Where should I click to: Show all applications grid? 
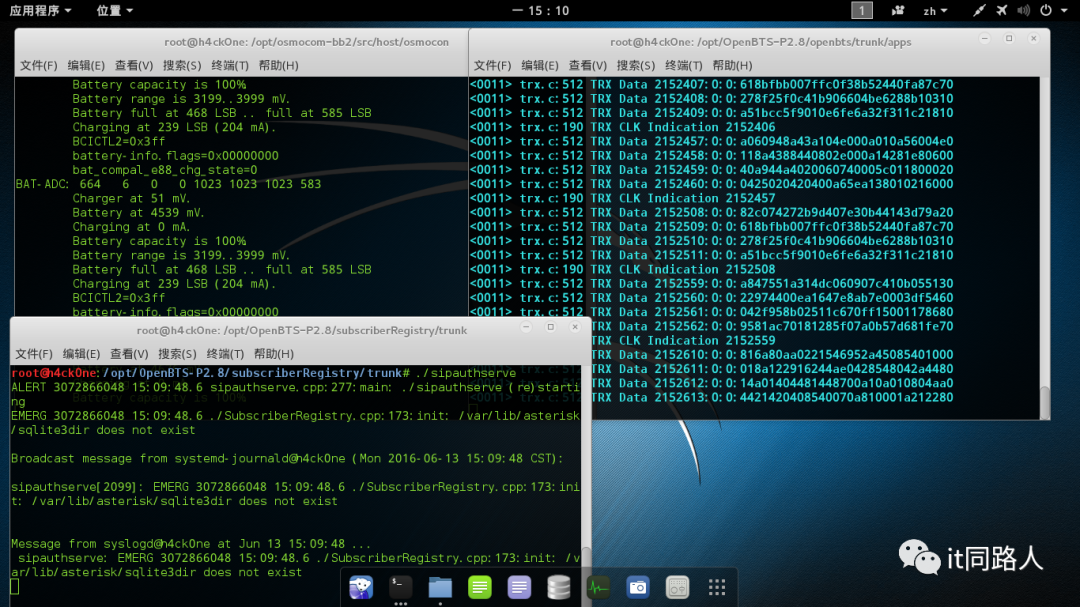coord(717,587)
